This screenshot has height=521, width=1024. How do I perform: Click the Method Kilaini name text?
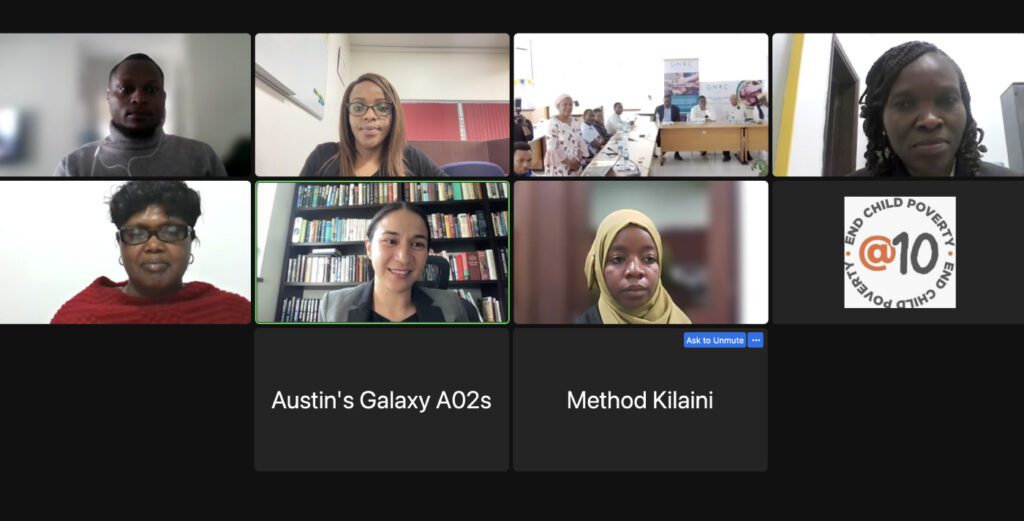pos(640,400)
